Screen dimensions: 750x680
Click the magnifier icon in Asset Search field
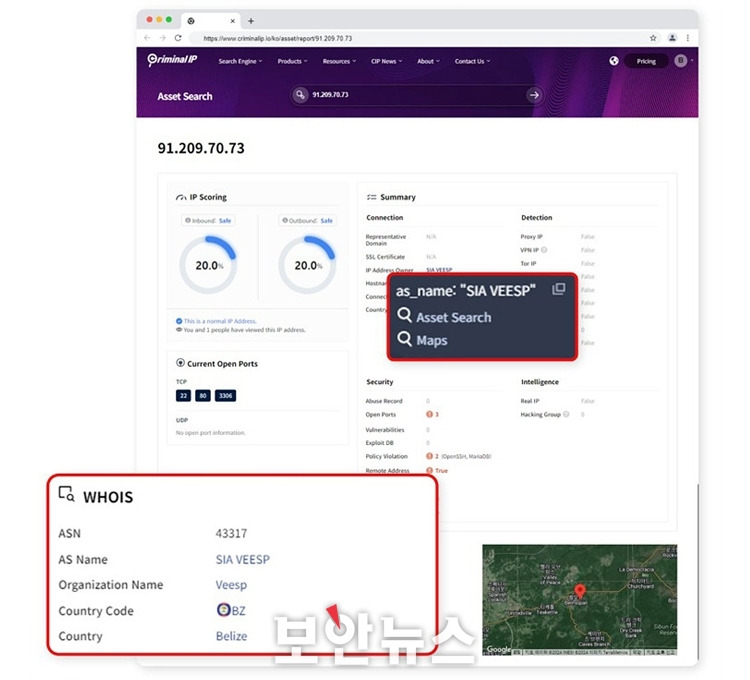(300, 95)
